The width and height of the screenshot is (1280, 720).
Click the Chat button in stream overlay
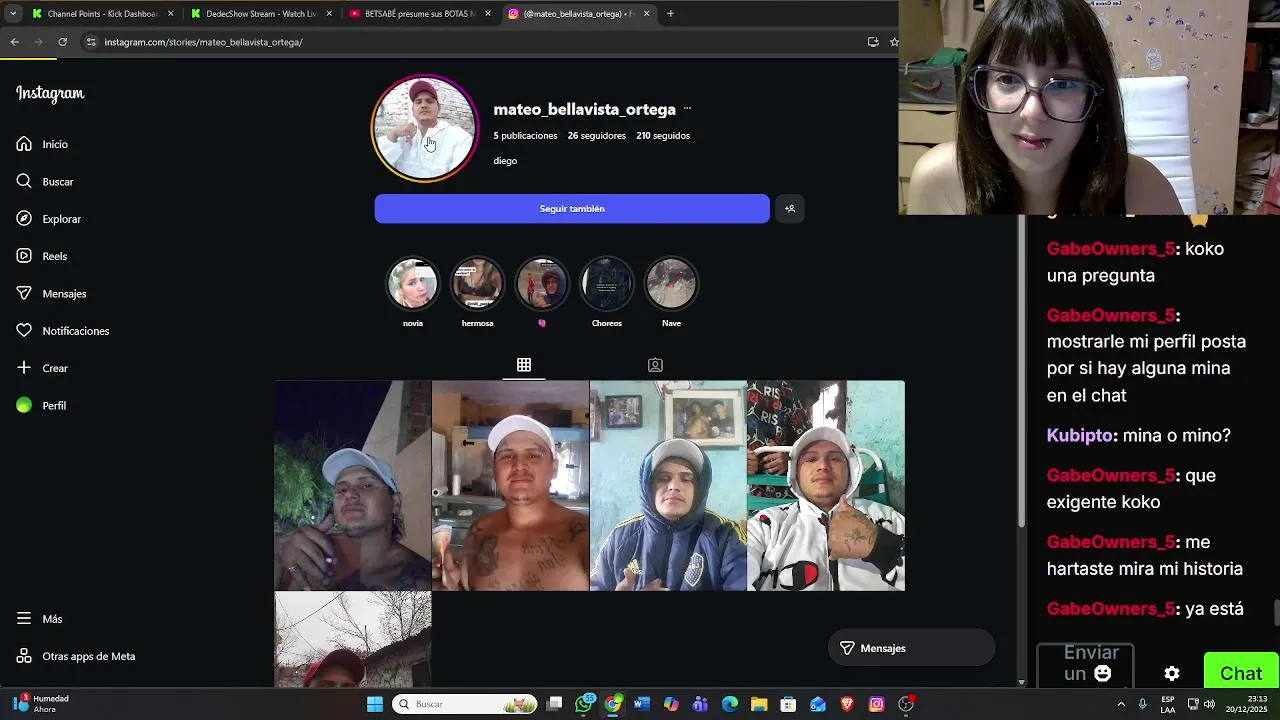1241,674
